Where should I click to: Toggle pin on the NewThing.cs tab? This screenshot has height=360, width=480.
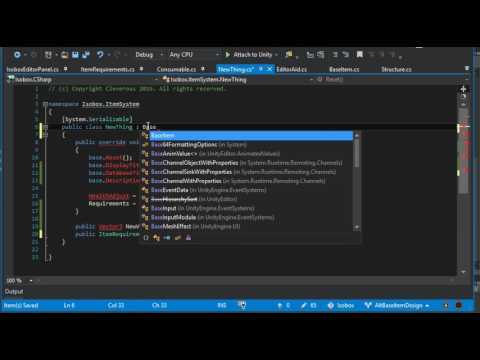point(261,69)
